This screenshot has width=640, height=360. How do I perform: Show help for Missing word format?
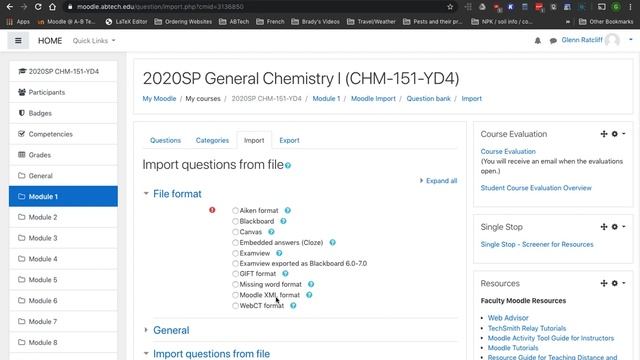[x=311, y=284]
